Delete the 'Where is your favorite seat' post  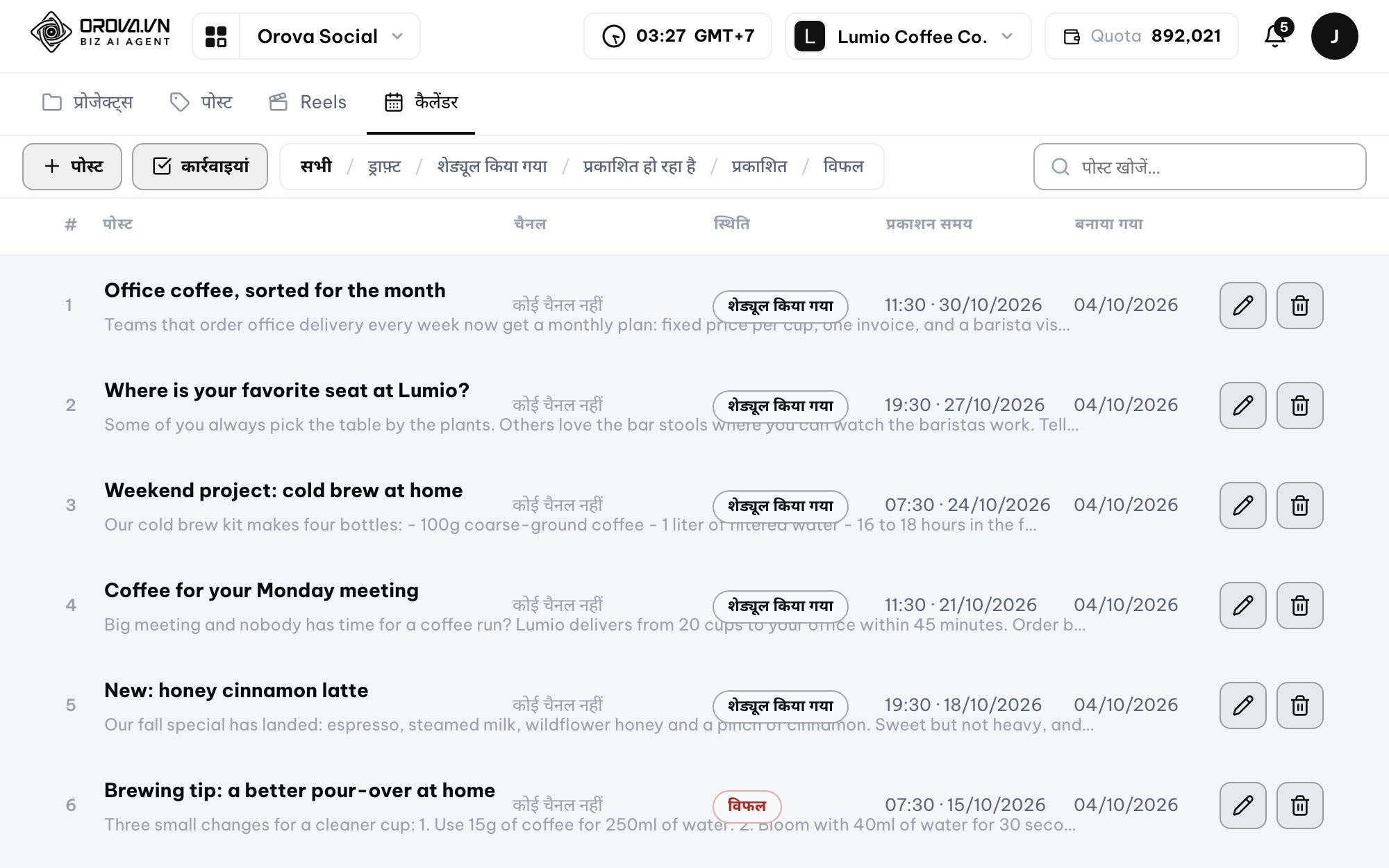[x=1300, y=406]
